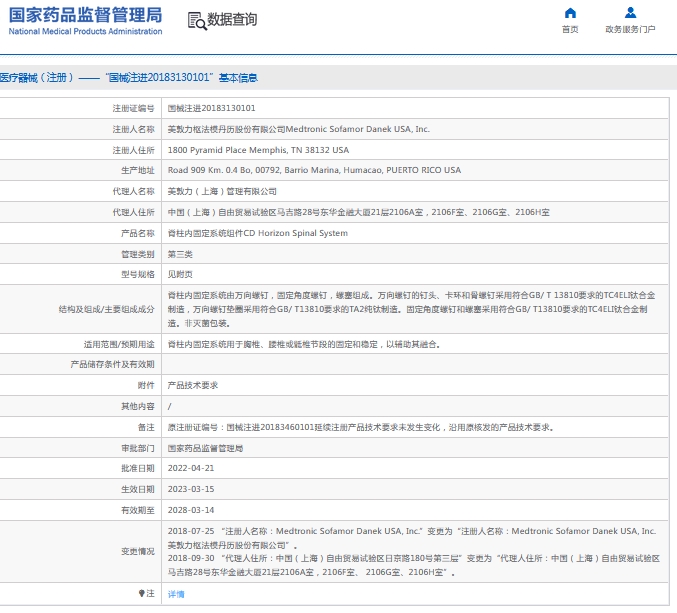677x613 pixels.
Task: Click the attachment value 产品技术要求
Action: coord(193,385)
